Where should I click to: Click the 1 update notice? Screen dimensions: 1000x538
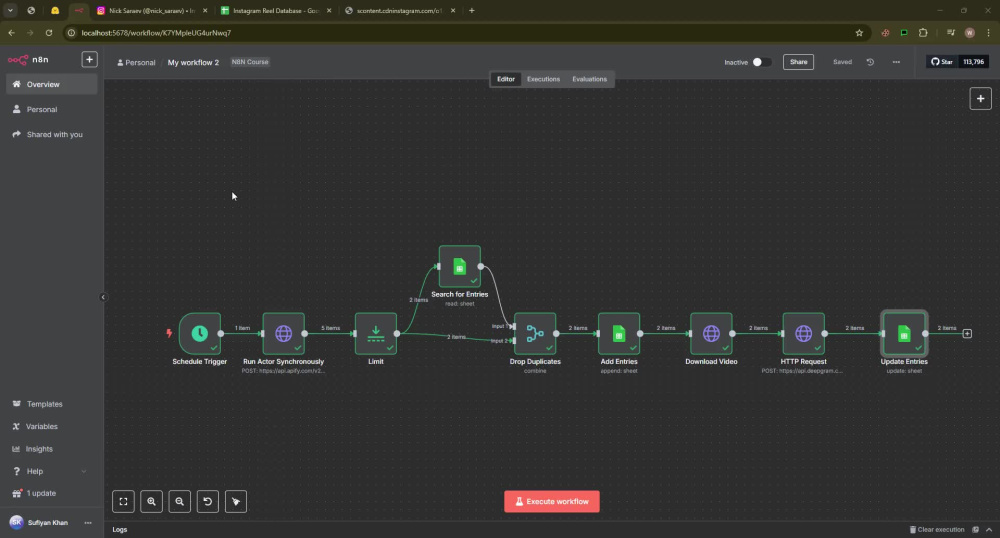50,493
